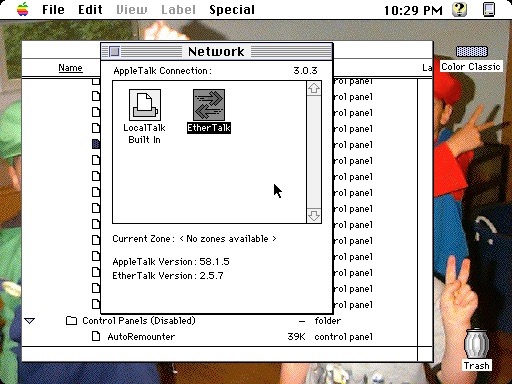Open the Special menu
This screenshot has height=384, width=512.
(232, 9)
